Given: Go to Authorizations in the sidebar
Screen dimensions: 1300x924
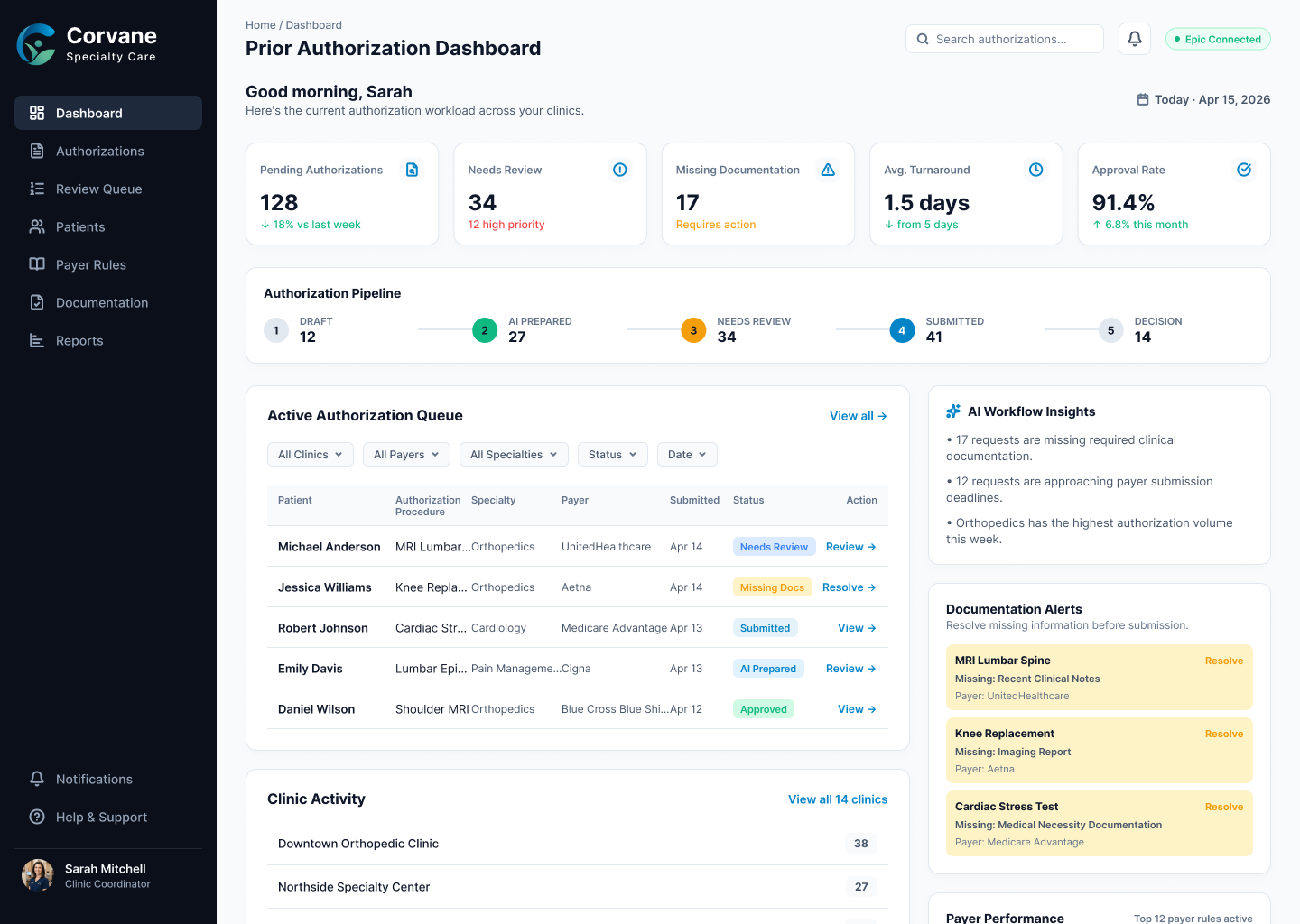Looking at the screenshot, I should pyautogui.click(x=108, y=151).
